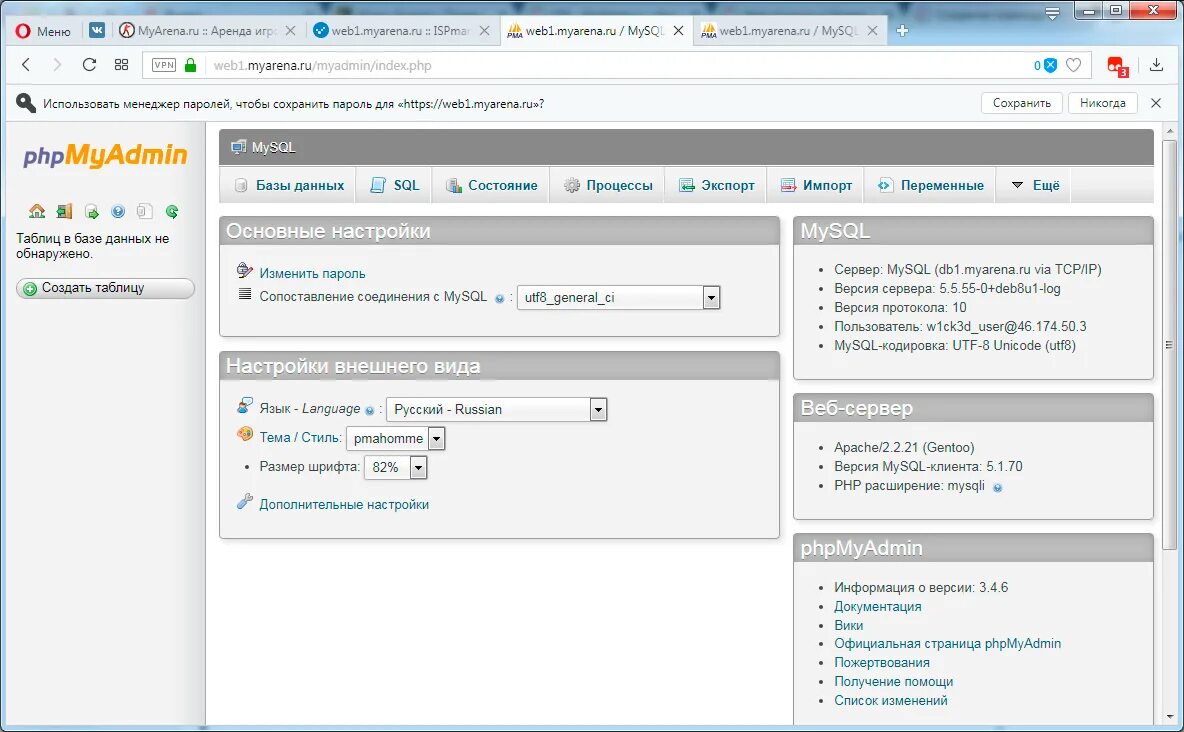This screenshot has width=1184, height=732.
Task: Open MySQL connection collation dropdown
Action: click(618, 298)
